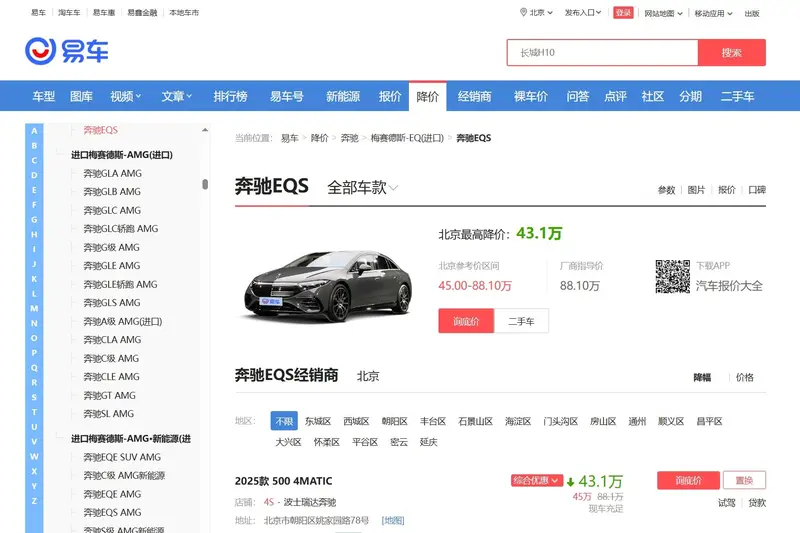This screenshot has height=533, width=800.
Task: Open the 新能源 navigation tab
Action: pyautogui.click(x=343, y=96)
